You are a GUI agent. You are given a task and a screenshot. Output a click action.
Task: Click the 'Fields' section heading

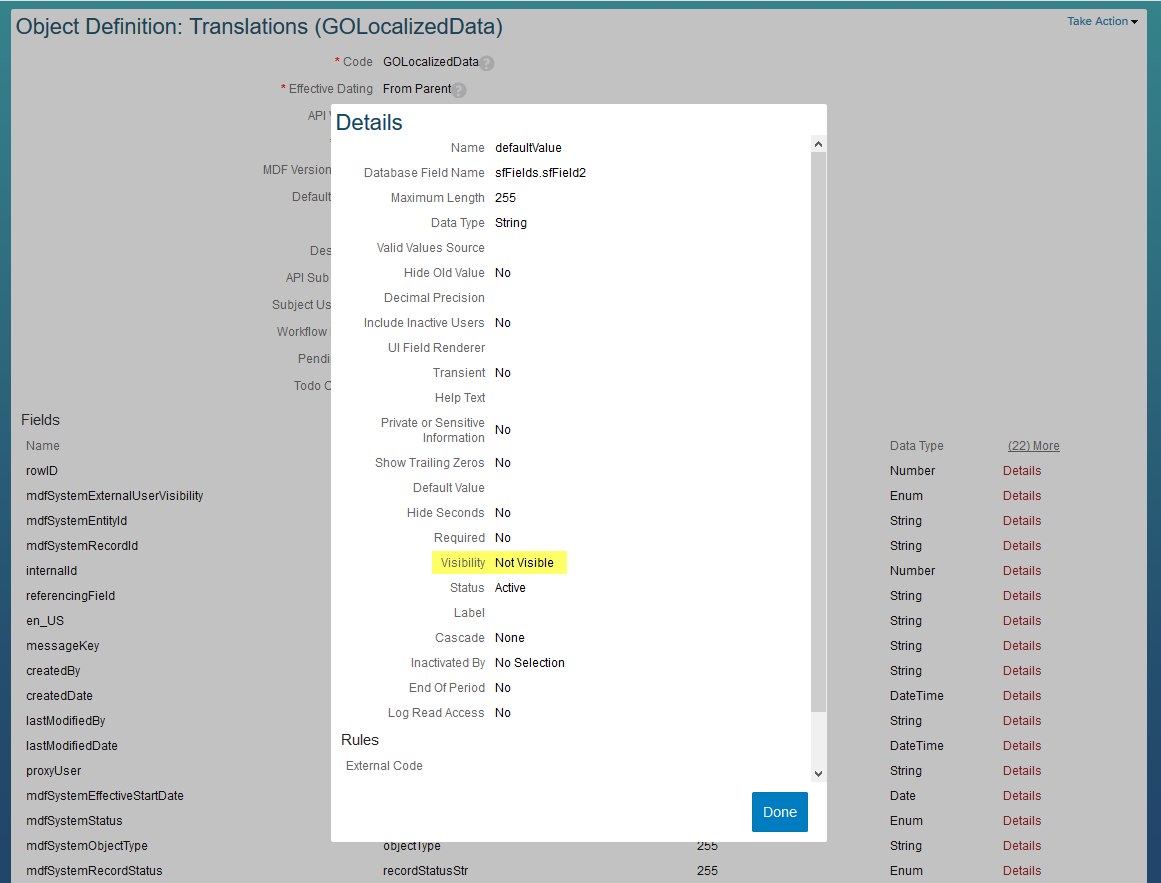pos(40,420)
